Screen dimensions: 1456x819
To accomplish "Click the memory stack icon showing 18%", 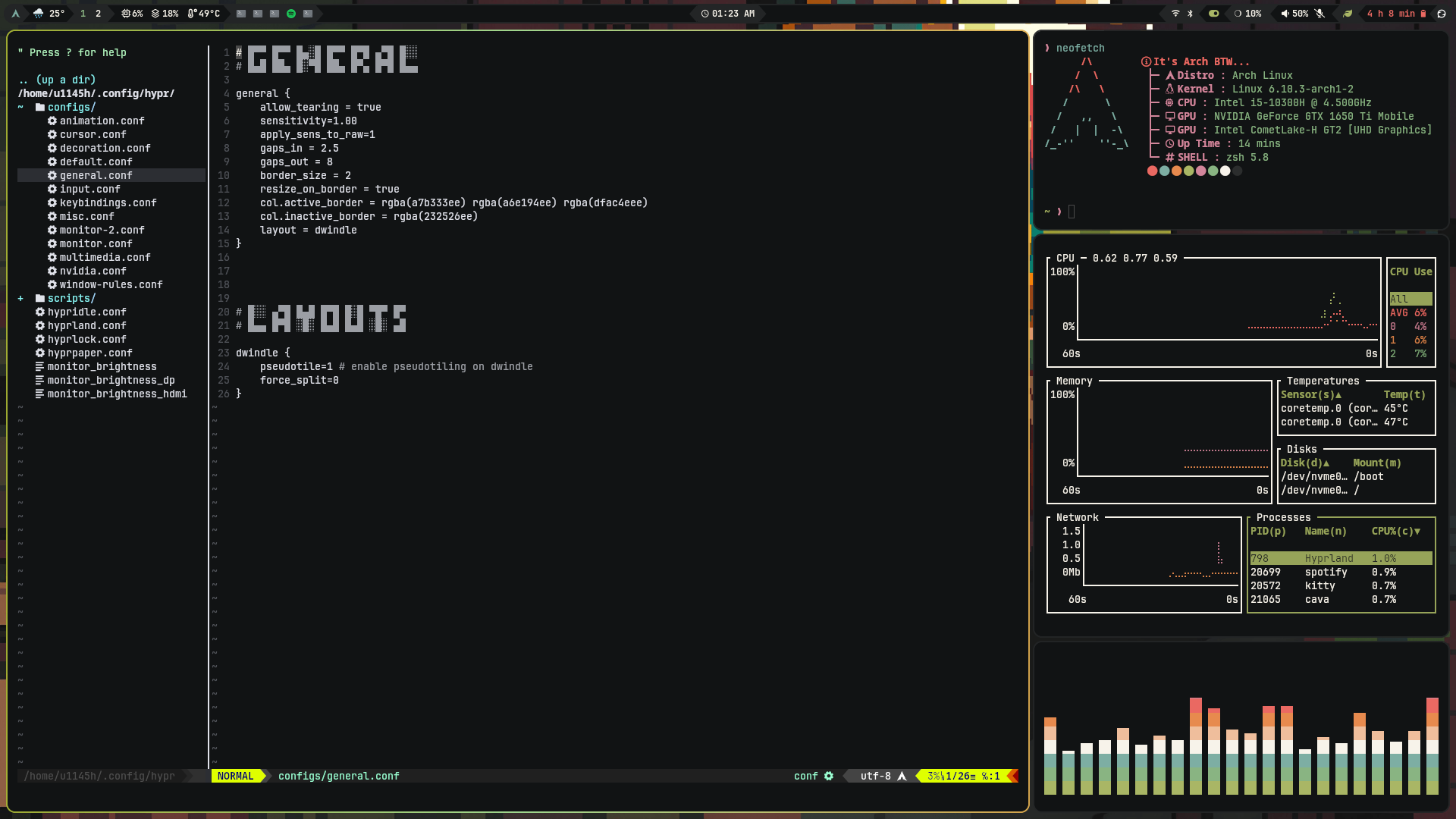I will tap(155, 13).
